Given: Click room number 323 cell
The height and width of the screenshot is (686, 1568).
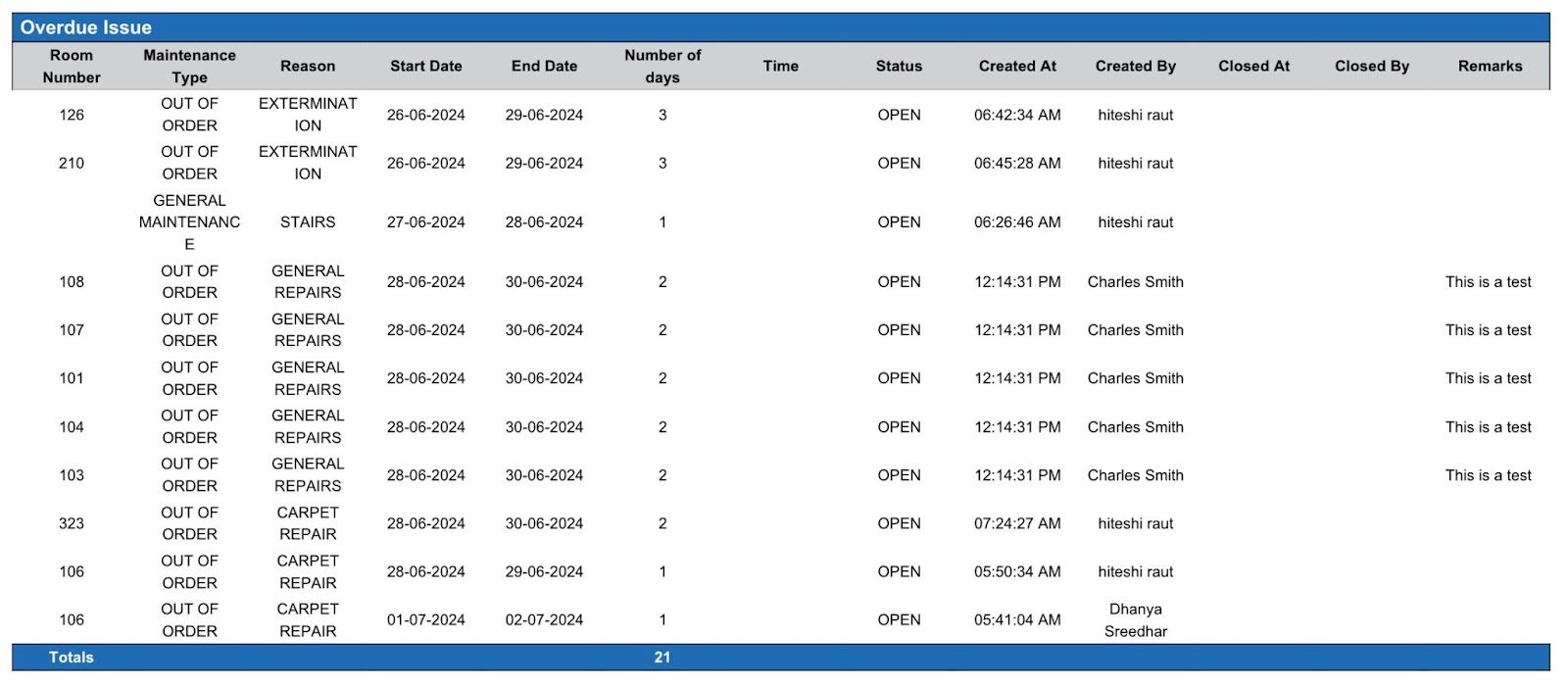Looking at the screenshot, I should coord(72,523).
